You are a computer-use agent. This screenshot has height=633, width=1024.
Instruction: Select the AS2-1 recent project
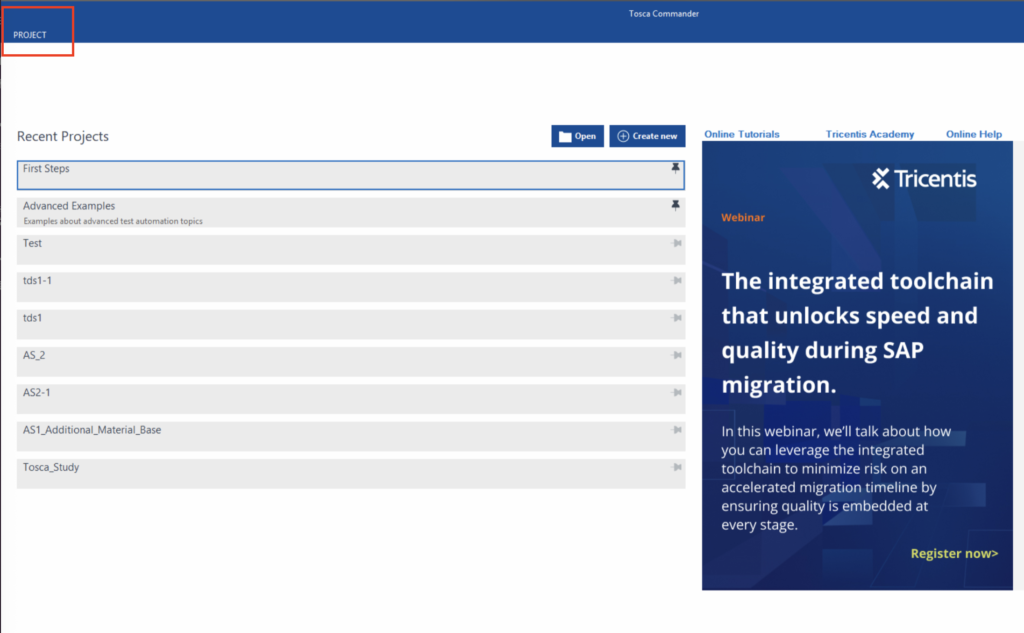click(351, 398)
